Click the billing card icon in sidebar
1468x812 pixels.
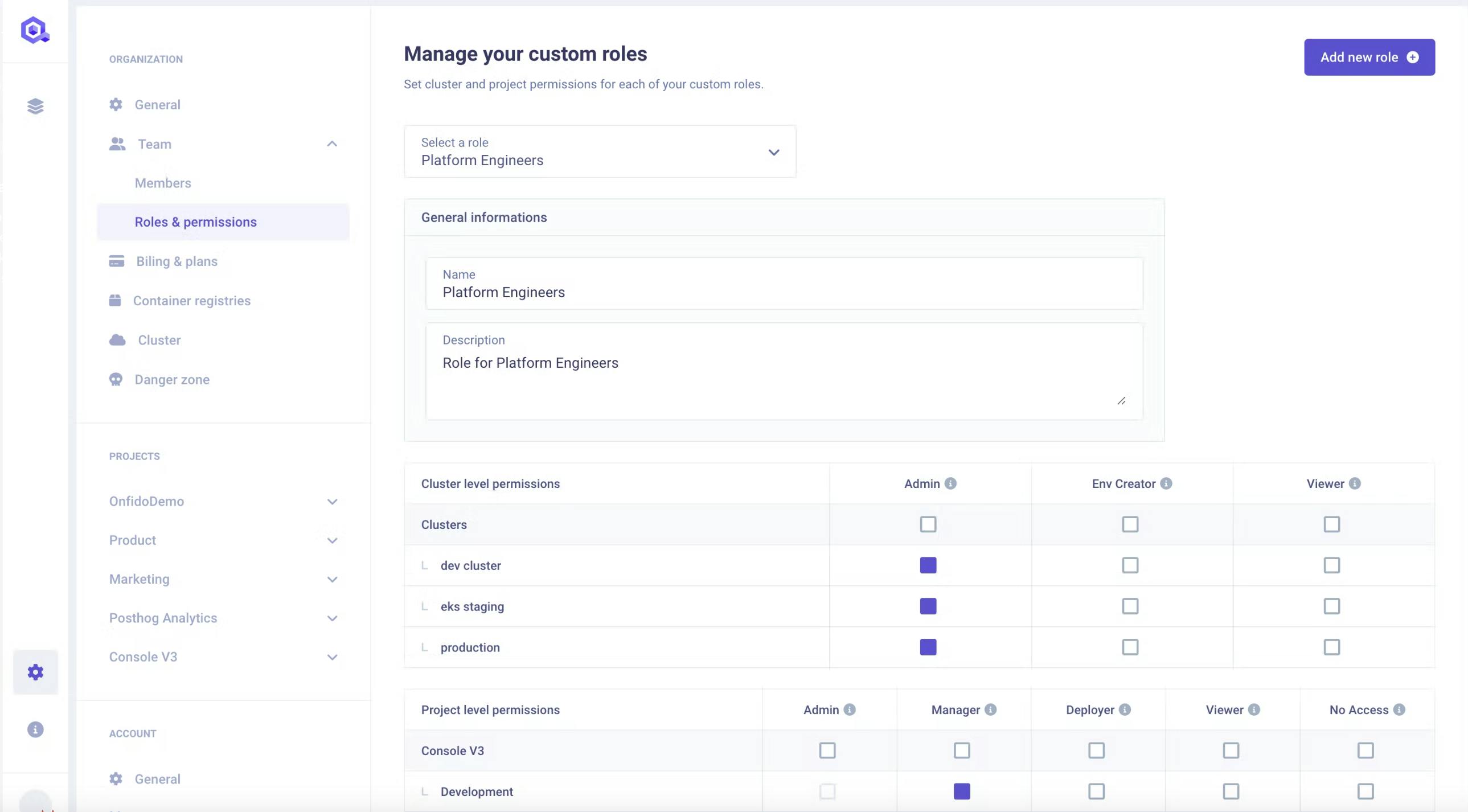(117, 261)
